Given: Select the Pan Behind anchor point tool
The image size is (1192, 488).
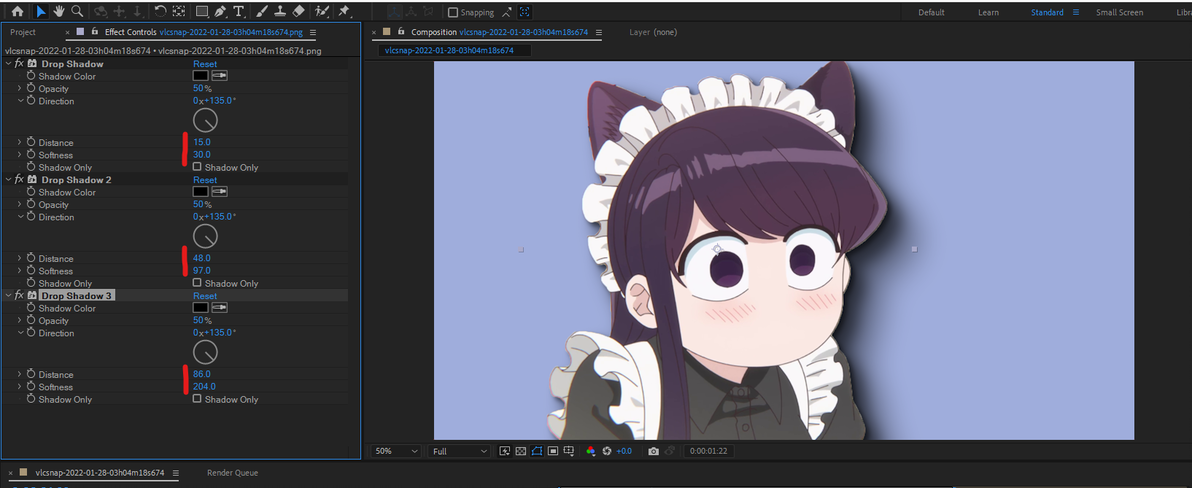Looking at the screenshot, I should coord(179,11).
